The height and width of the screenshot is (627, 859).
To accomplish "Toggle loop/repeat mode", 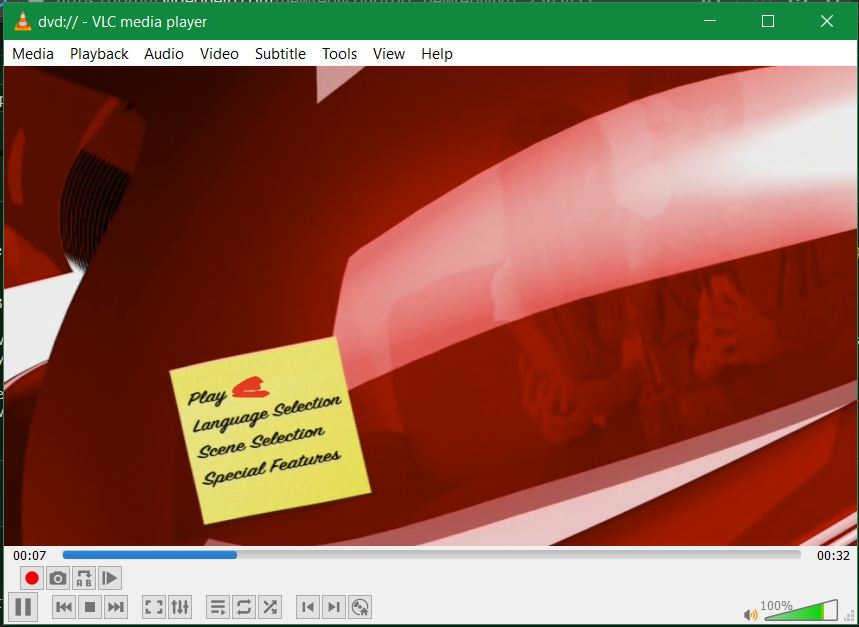I will pos(244,607).
